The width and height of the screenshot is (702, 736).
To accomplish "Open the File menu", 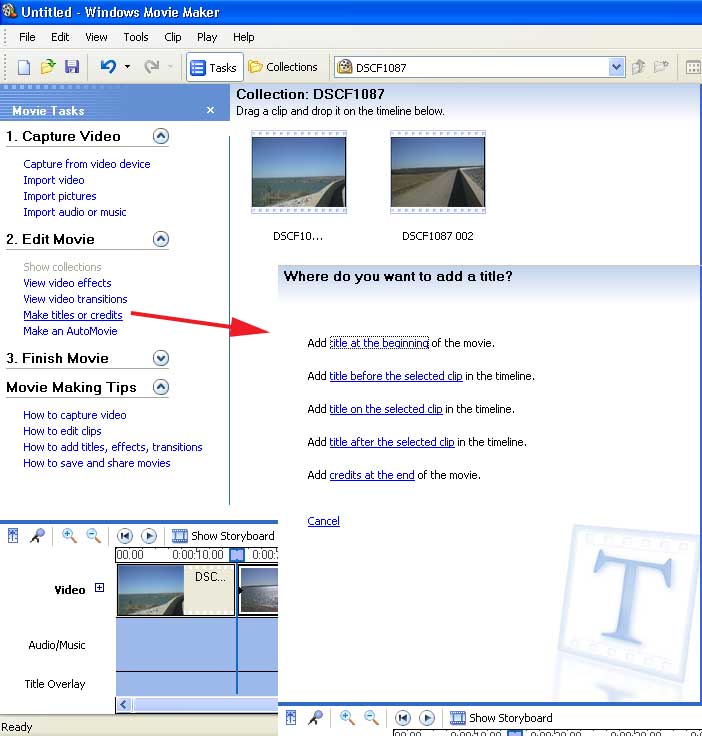I will pos(27,37).
